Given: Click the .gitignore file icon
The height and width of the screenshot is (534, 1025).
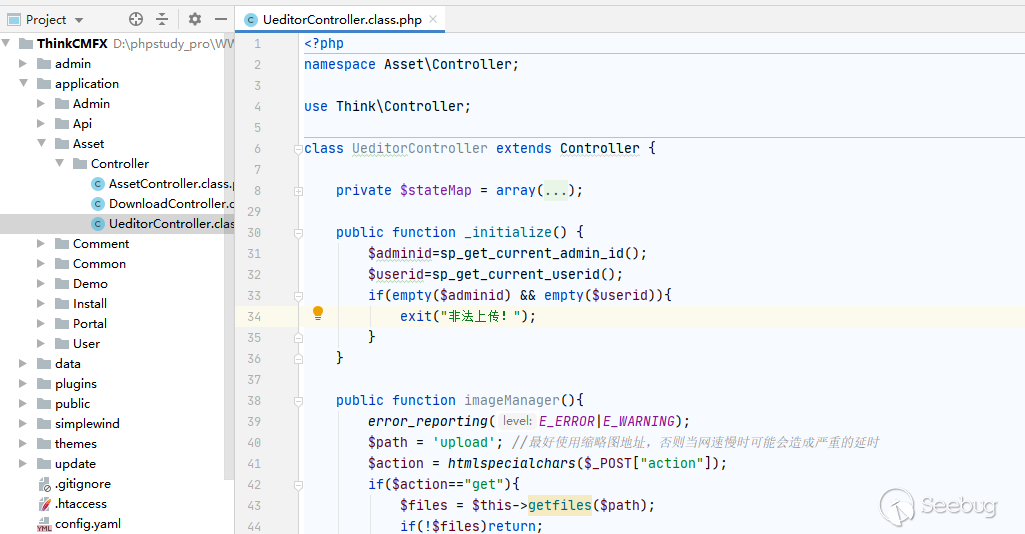Looking at the screenshot, I should pyautogui.click(x=44, y=484).
